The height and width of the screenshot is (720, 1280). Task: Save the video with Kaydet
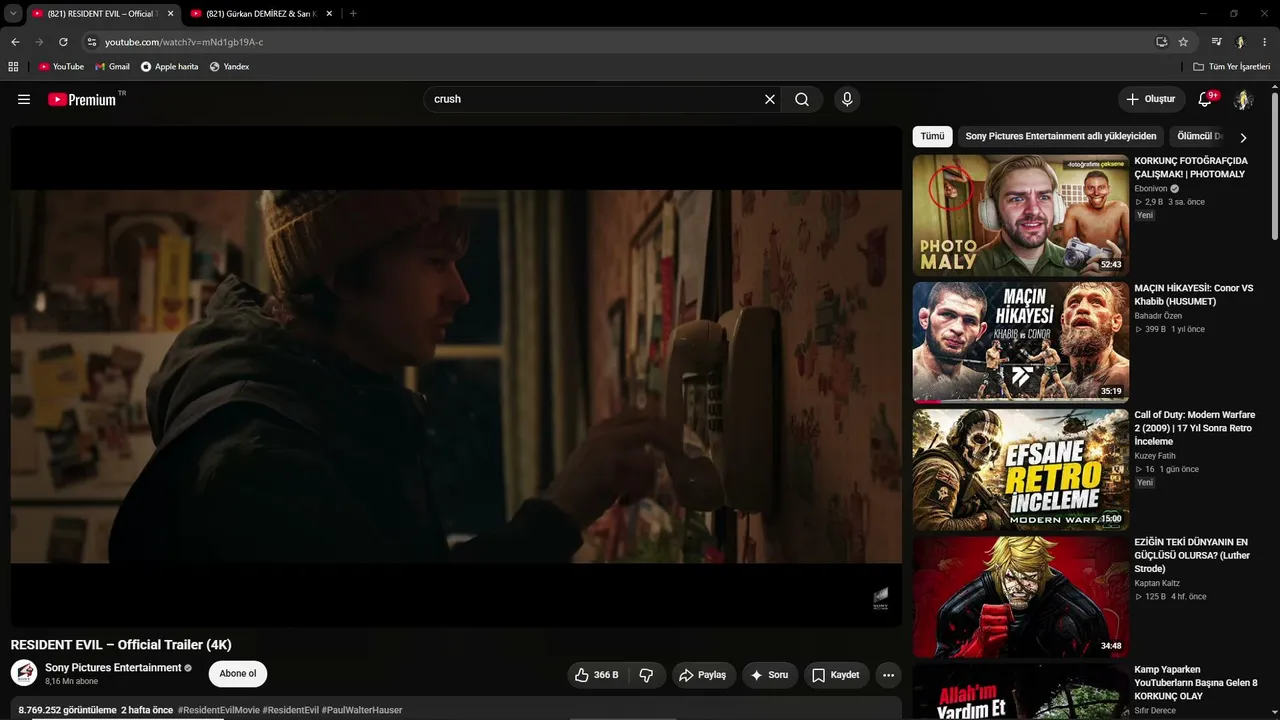pos(836,675)
